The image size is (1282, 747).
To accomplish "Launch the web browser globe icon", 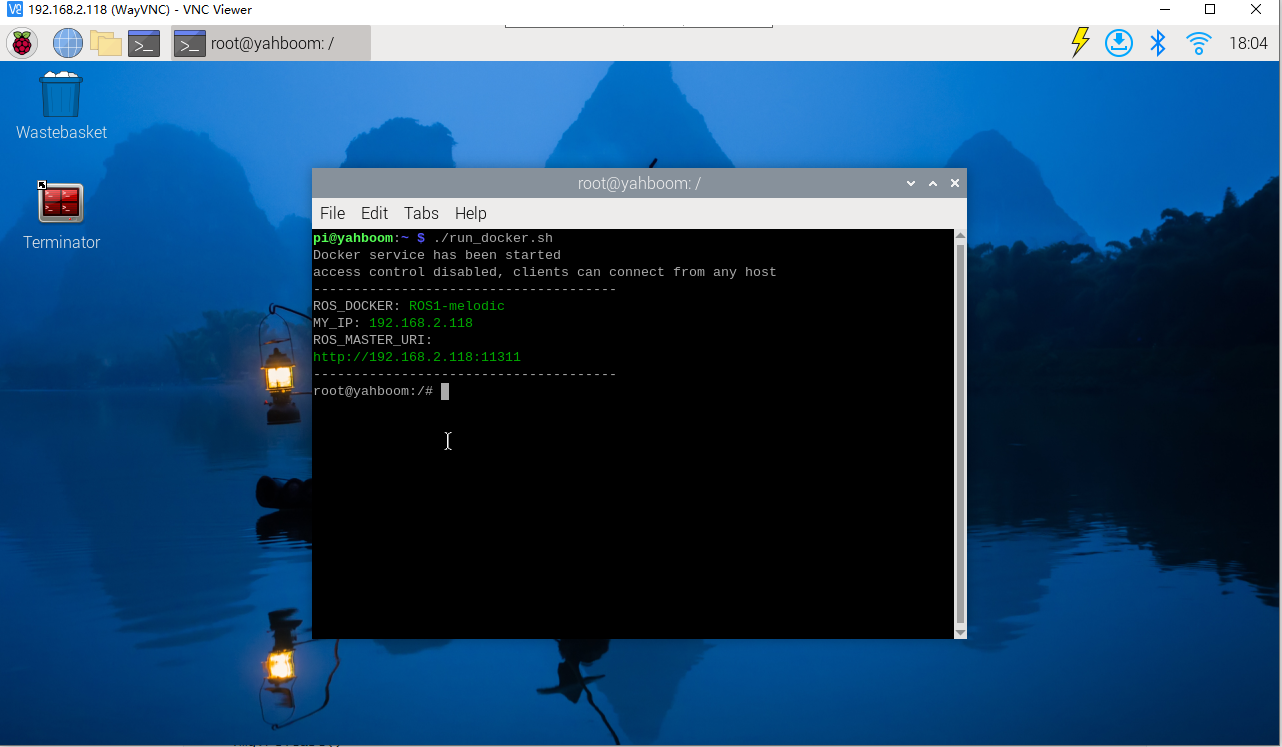I will coord(68,43).
